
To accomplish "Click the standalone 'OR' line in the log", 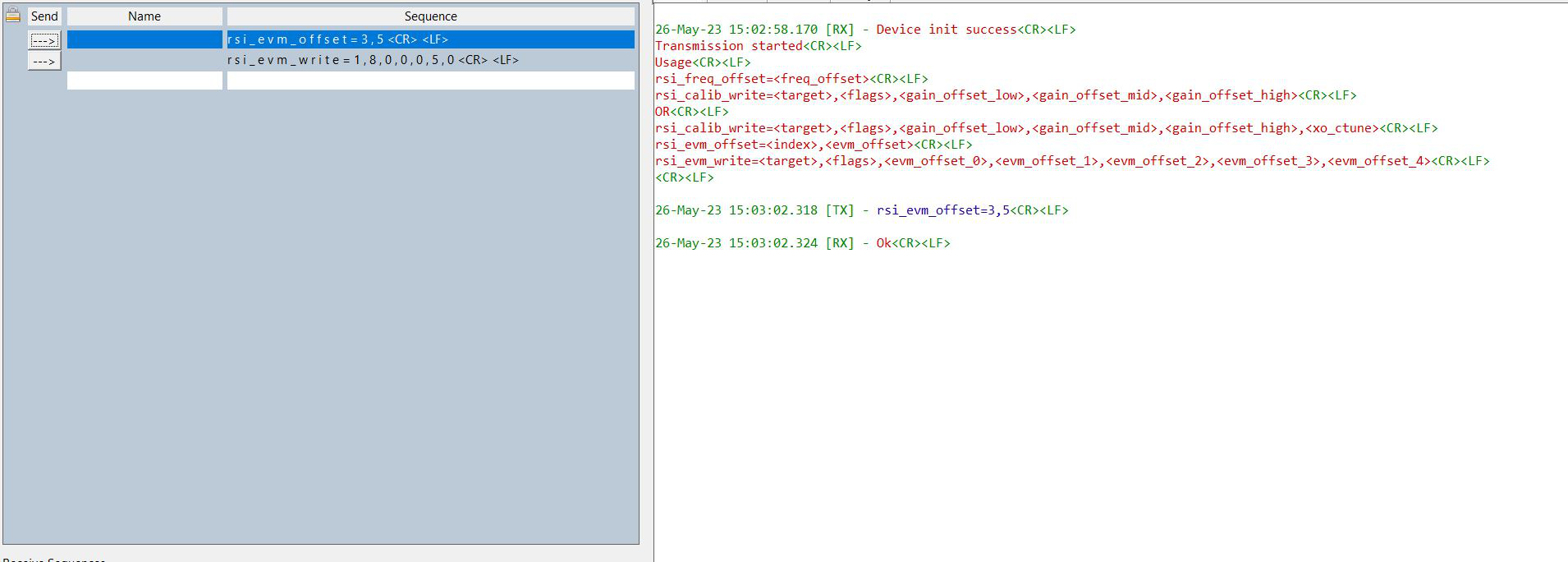I will 663,112.
